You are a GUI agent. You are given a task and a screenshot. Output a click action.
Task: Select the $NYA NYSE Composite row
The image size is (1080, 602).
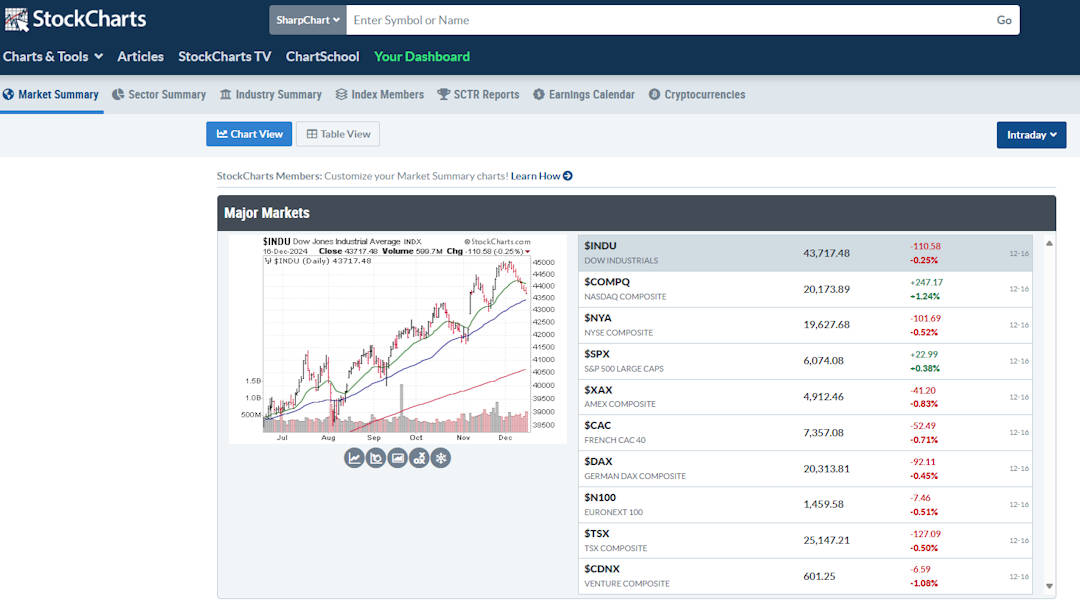click(x=805, y=325)
